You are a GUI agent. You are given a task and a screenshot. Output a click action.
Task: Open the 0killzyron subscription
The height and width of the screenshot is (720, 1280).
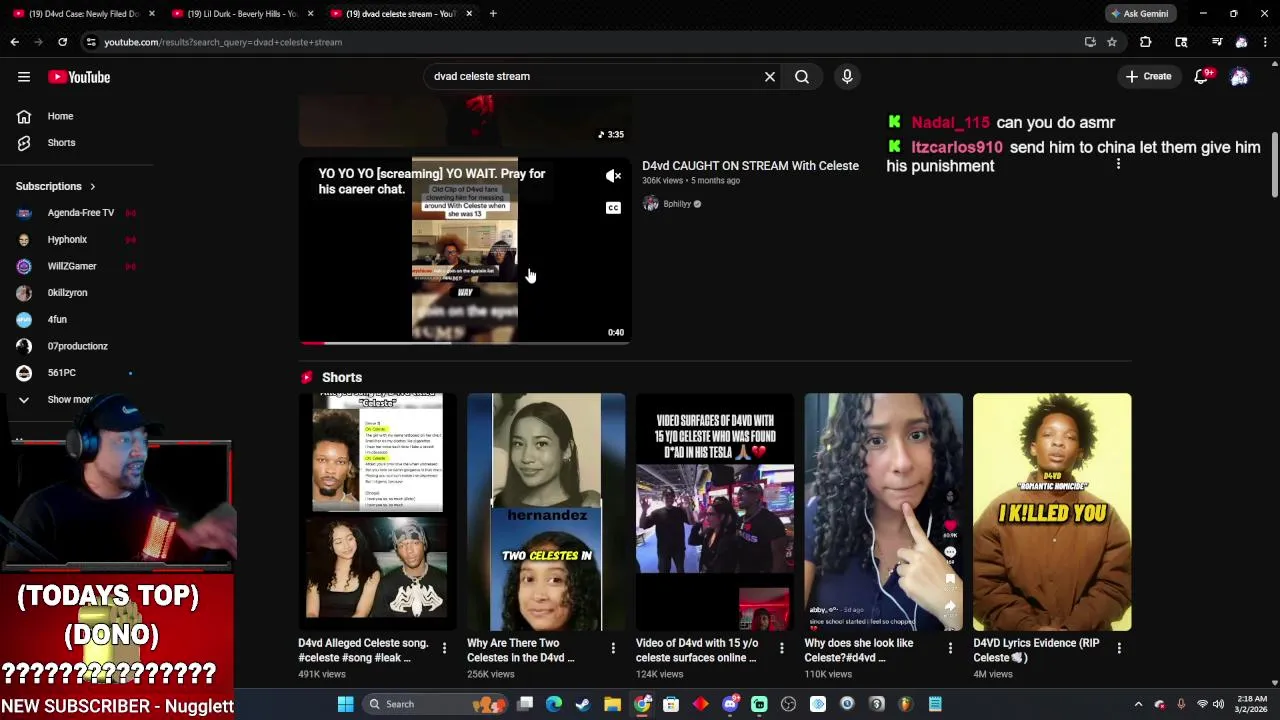tap(67, 292)
